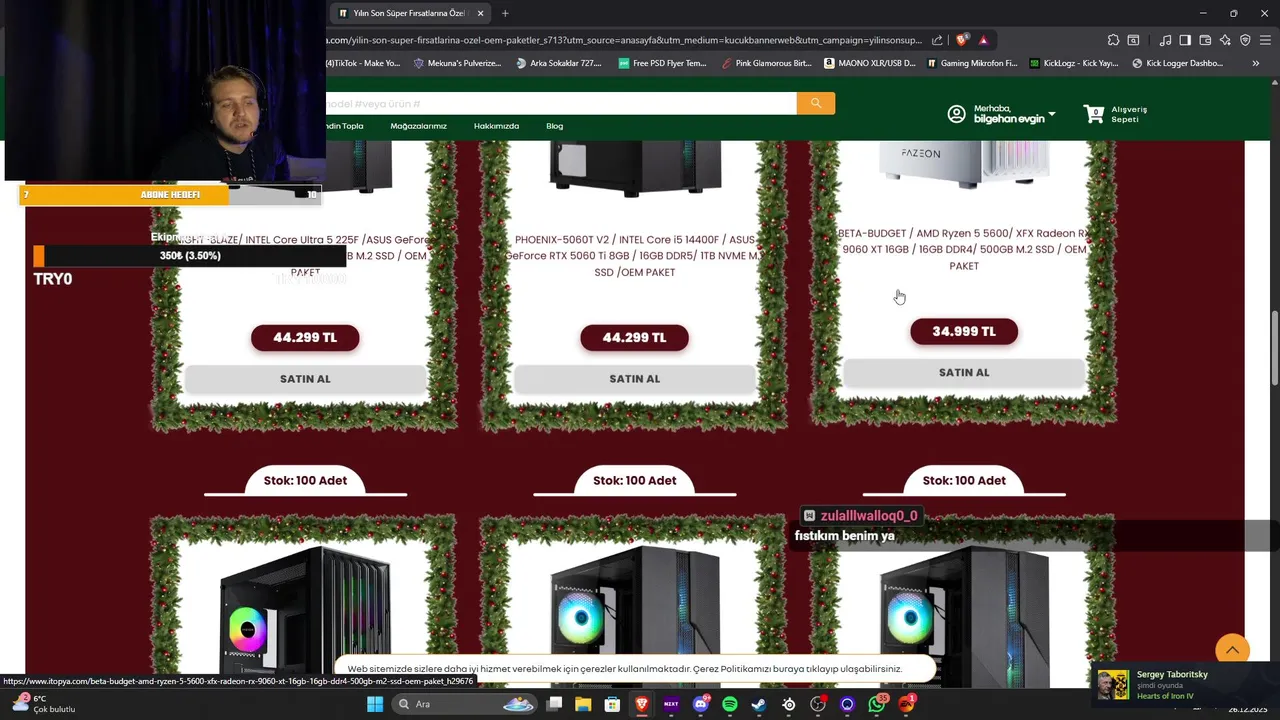Open Steam from taskbar
The image size is (1280, 720).
(x=759, y=704)
